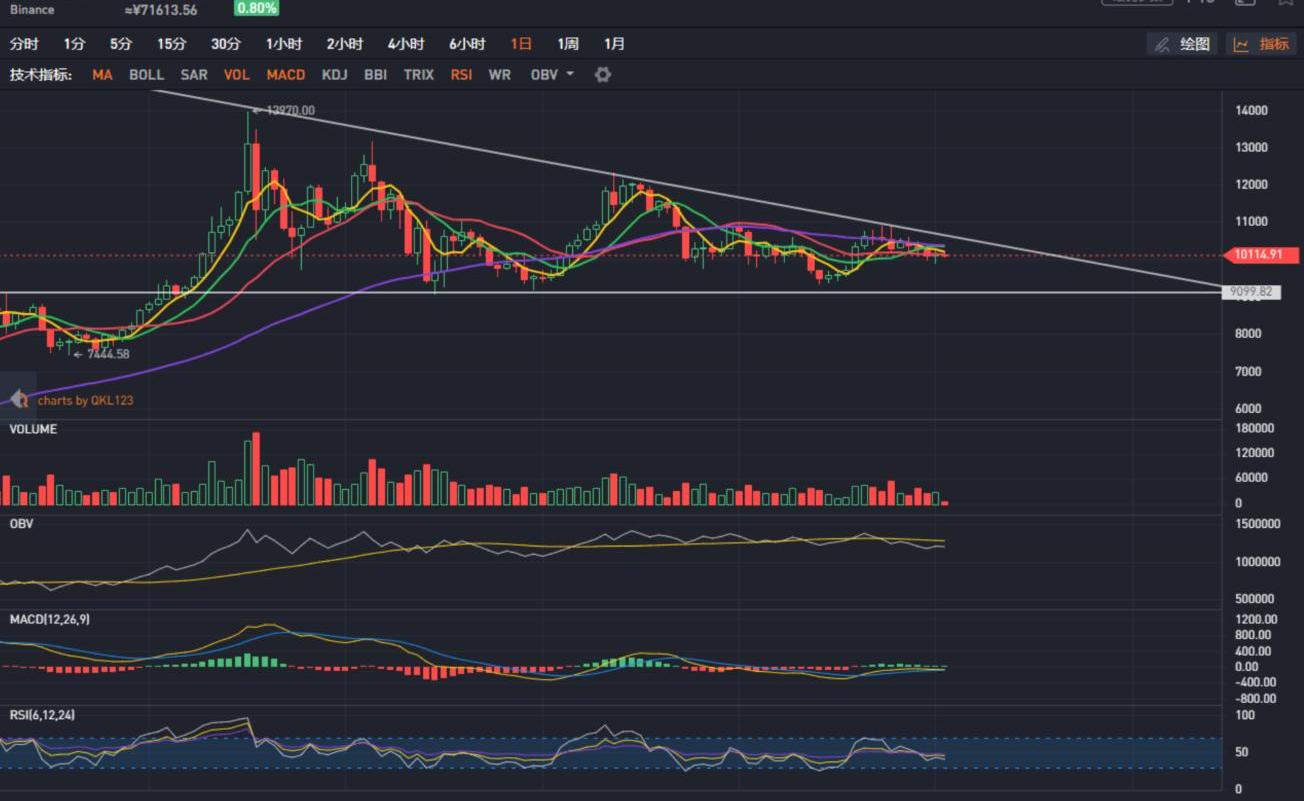Enable the KDJ indicator
The width and height of the screenshot is (1304, 801).
[x=335, y=75]
